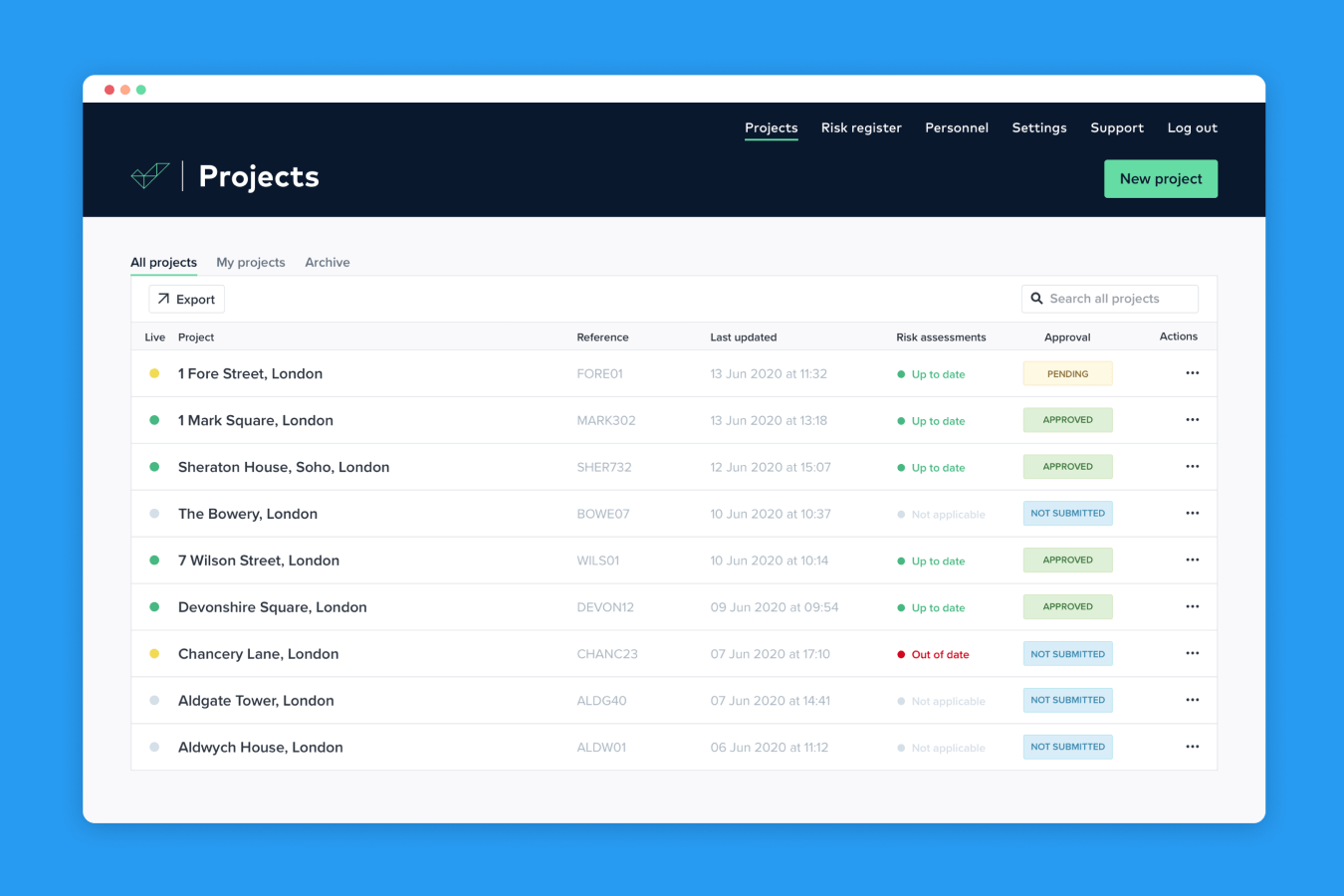
Task: Click Up to date status for 7 Wilson Street
Action: pyautogui.click(x=931, y=561)
